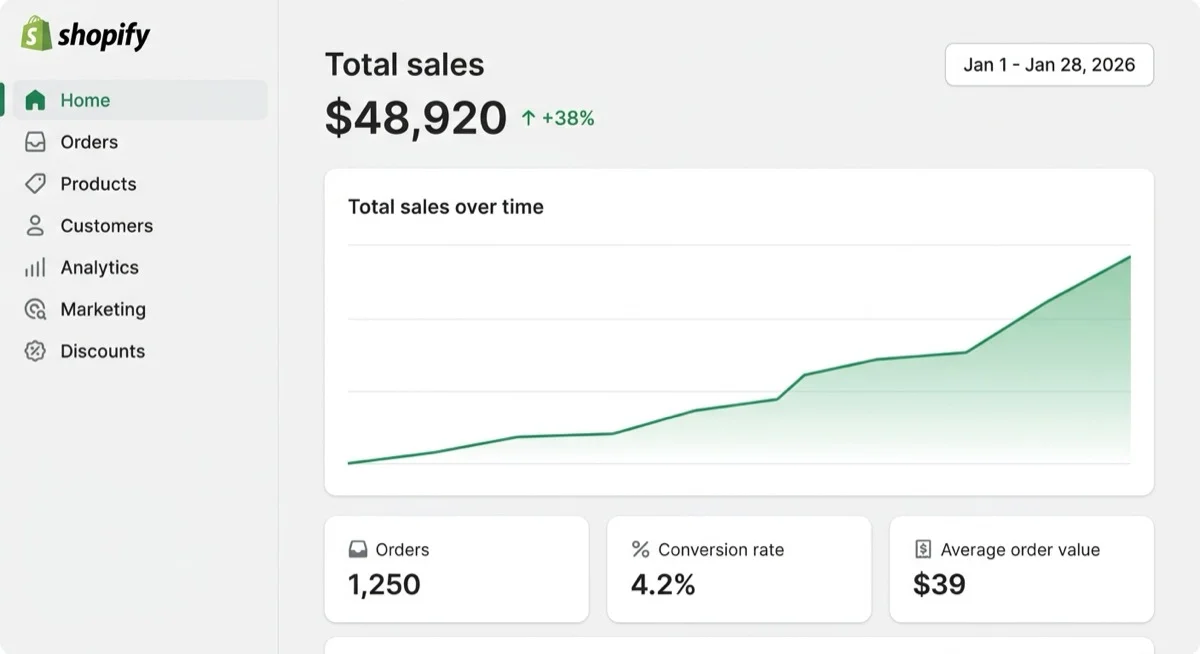Click the Conversion rate percent icon
The height and width of the screenshot is (654, 1200).
click(x=641, y=550)
